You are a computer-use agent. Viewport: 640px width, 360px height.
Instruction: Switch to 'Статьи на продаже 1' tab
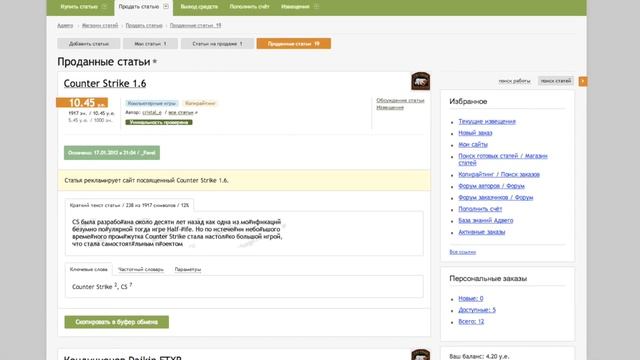(x=217, y=44)
